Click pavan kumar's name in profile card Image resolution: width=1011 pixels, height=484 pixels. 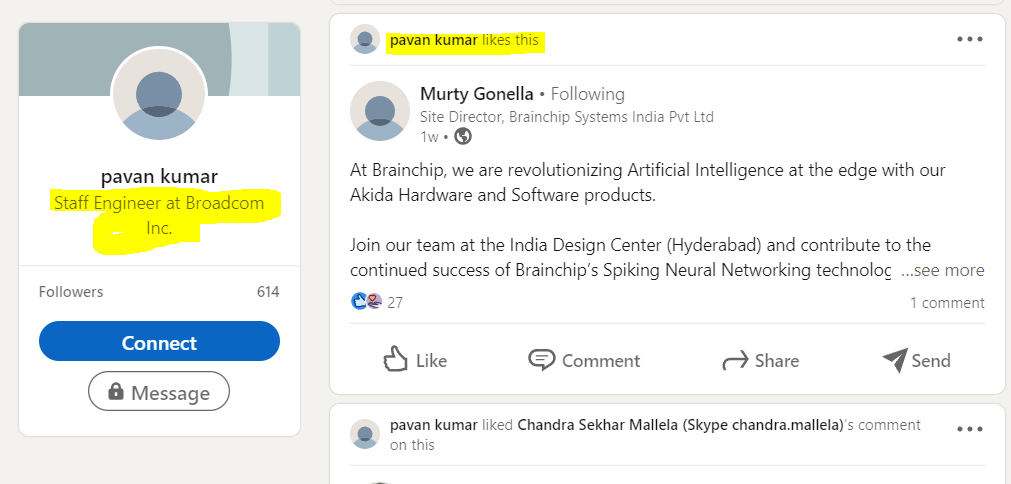(159, 176)
